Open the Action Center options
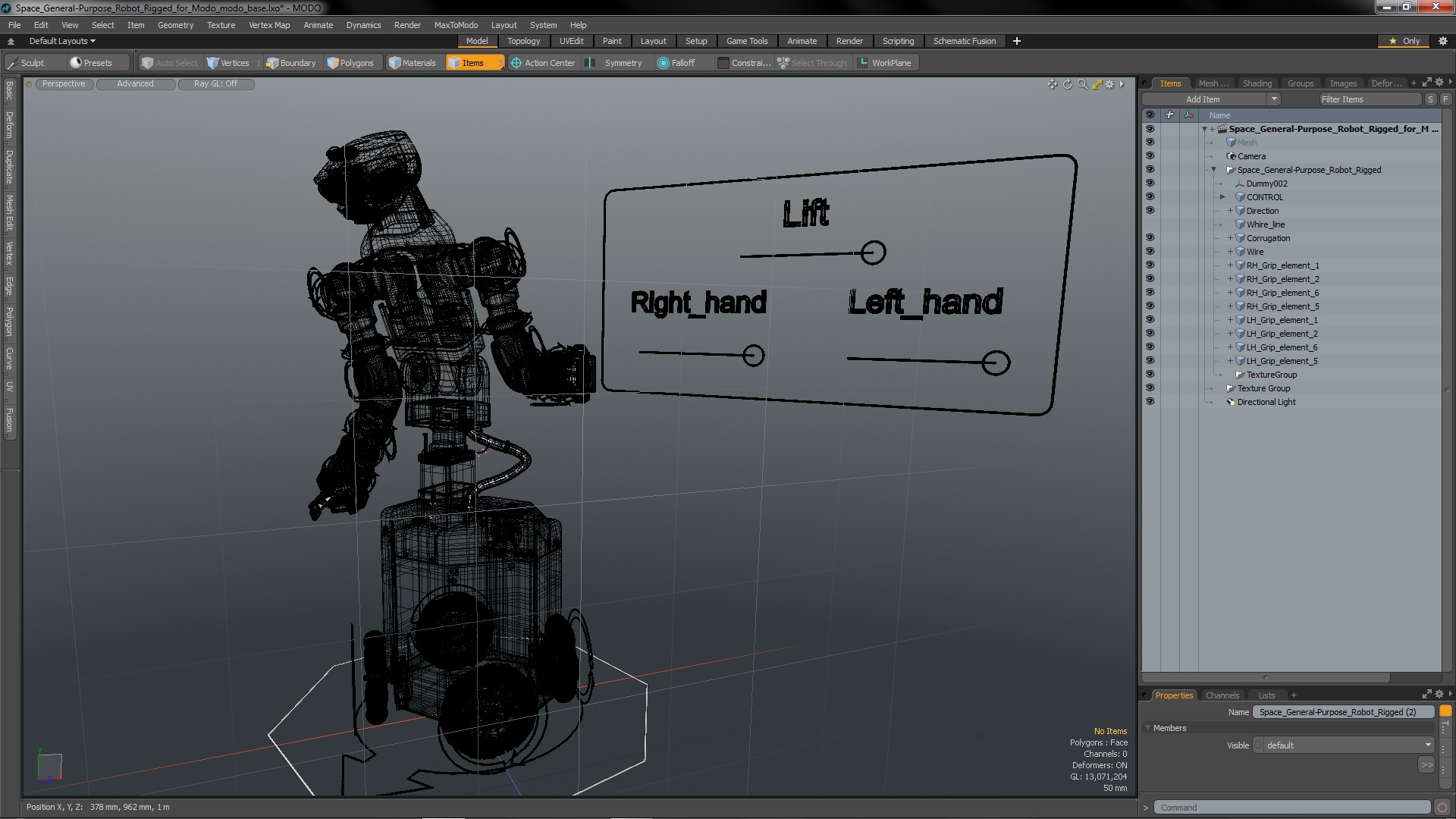The image size is (1456, 819). click(x=543, y=63)
